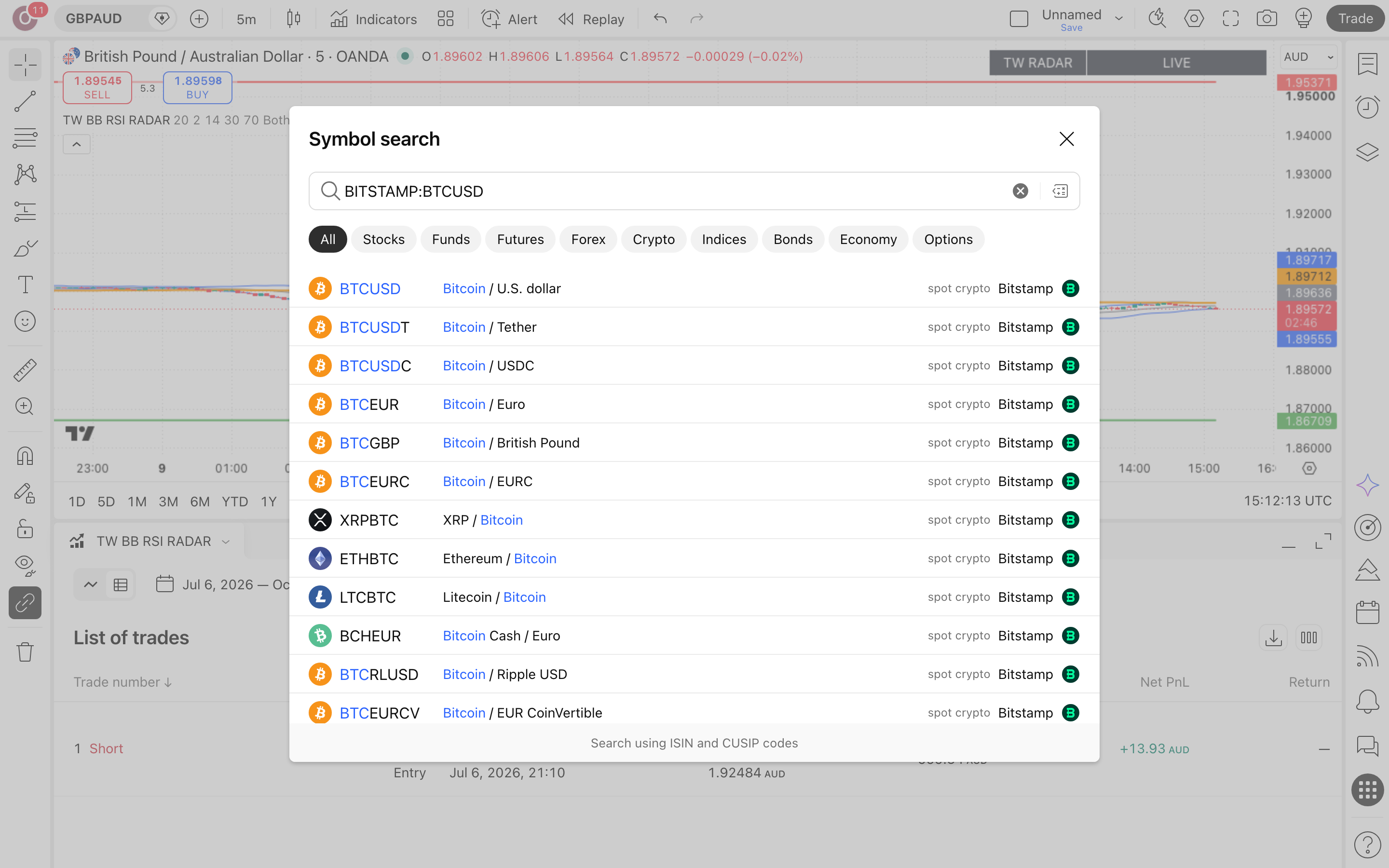
Task: Expand the TW BB RSI RADAR strategy dropdown
Action: (226, 542)
